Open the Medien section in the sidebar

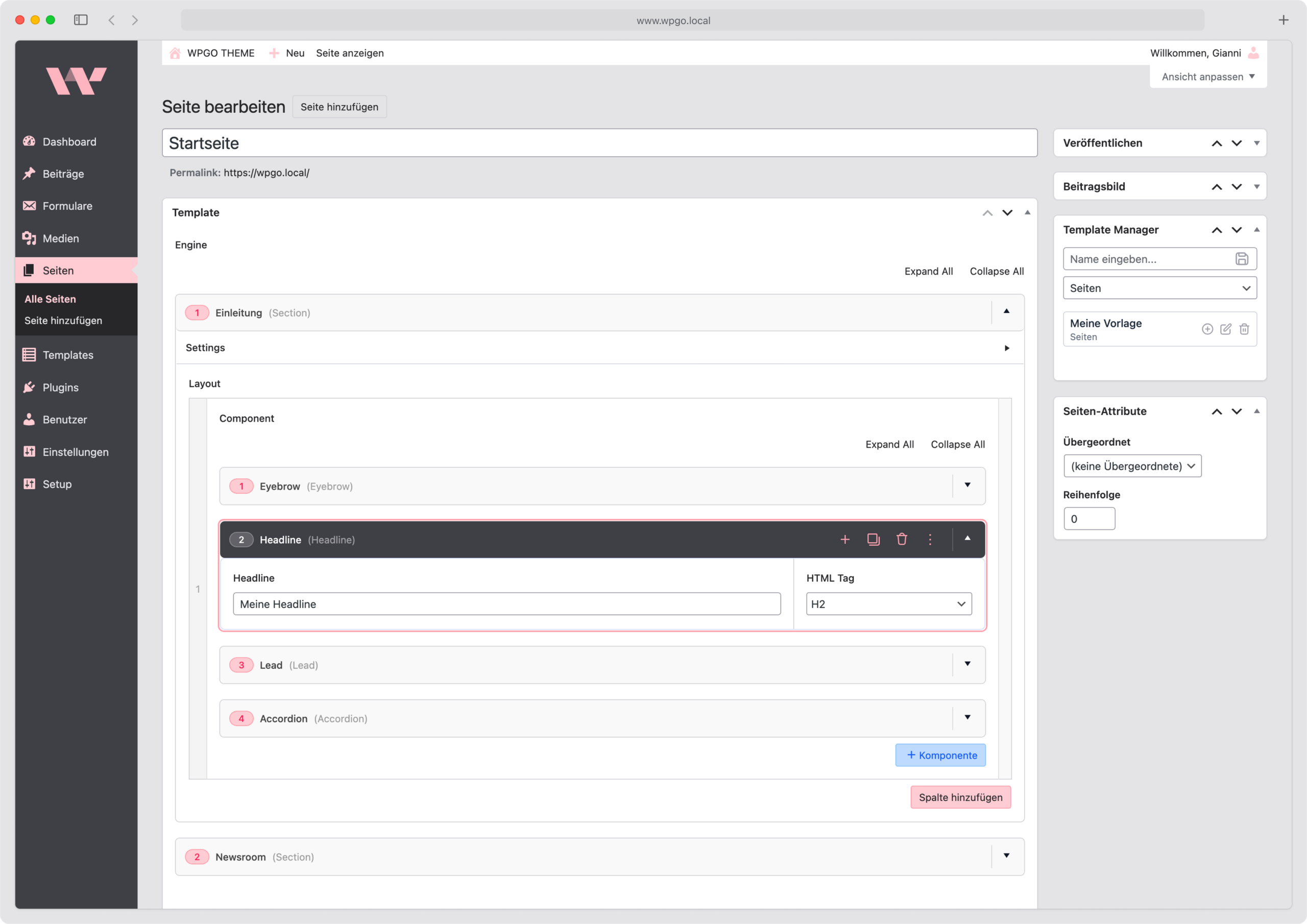pyautogui.click(x=60, y=238)
